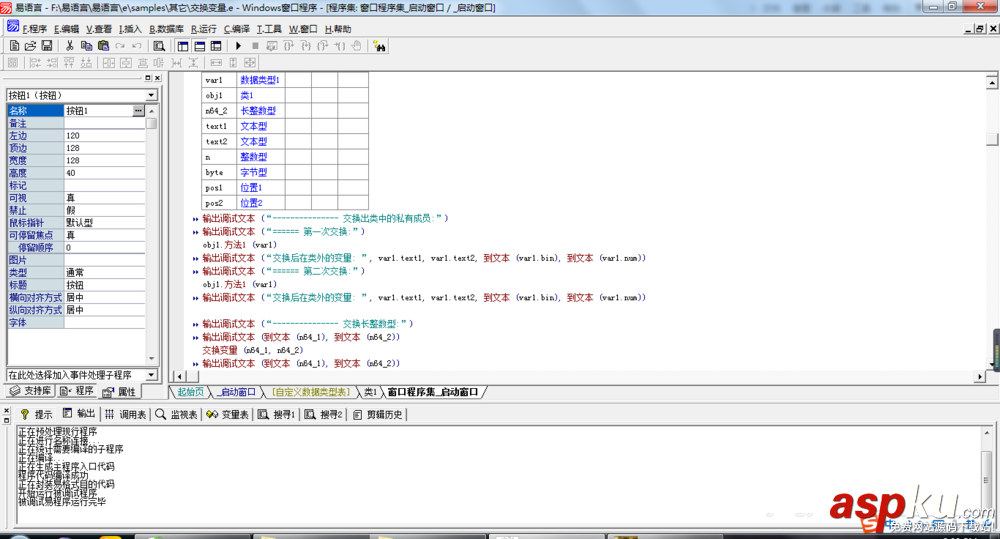Open the T.工具 menu
The image size is (1000, 539).
tap(269, 29)
